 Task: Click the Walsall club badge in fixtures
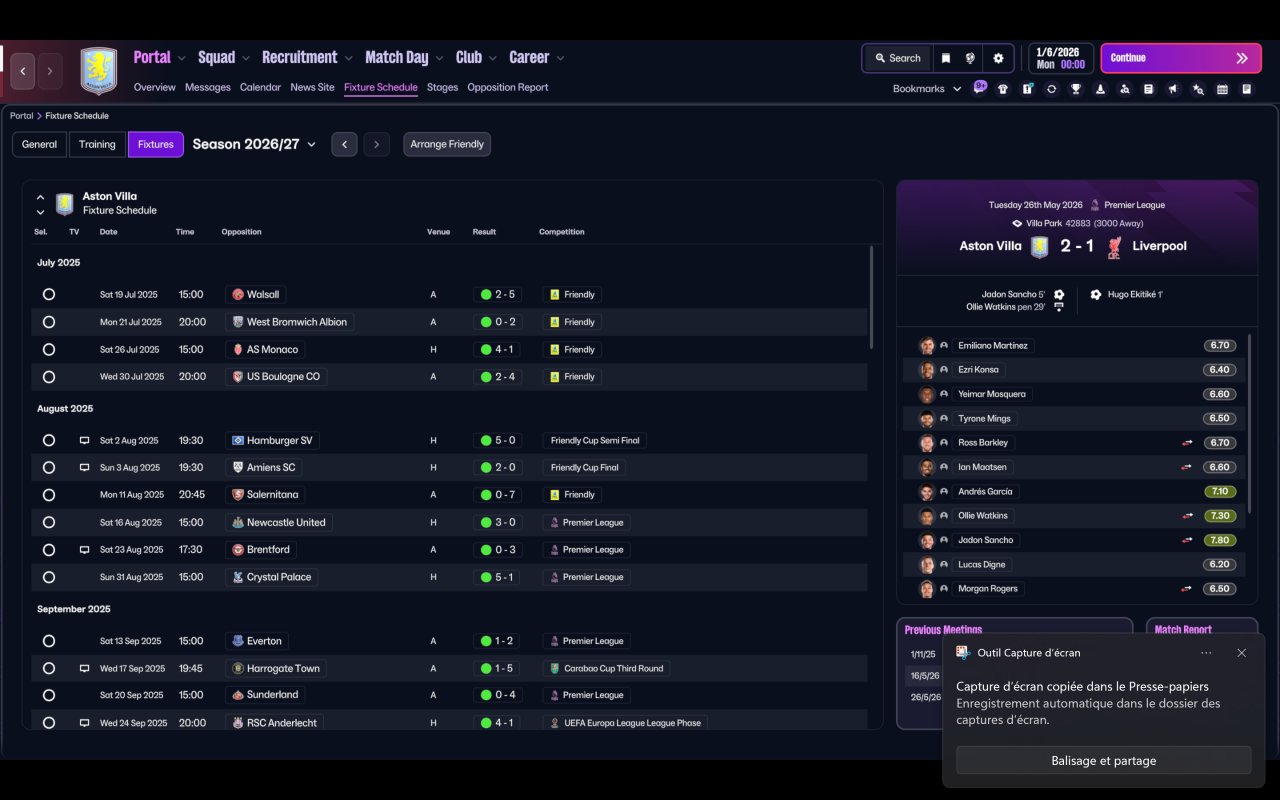click(x=238, y=295)
